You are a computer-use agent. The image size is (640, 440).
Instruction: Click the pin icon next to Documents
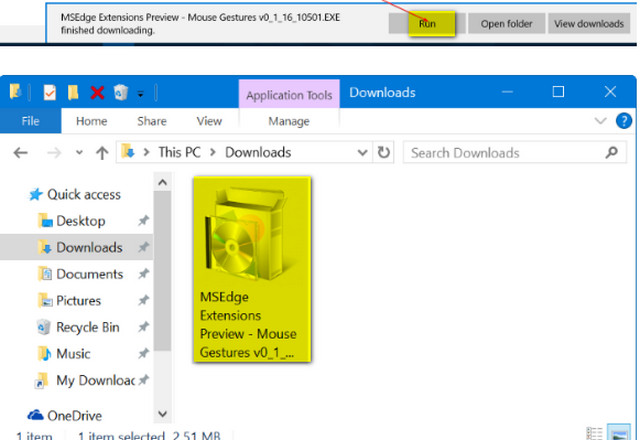coord(143,274)
